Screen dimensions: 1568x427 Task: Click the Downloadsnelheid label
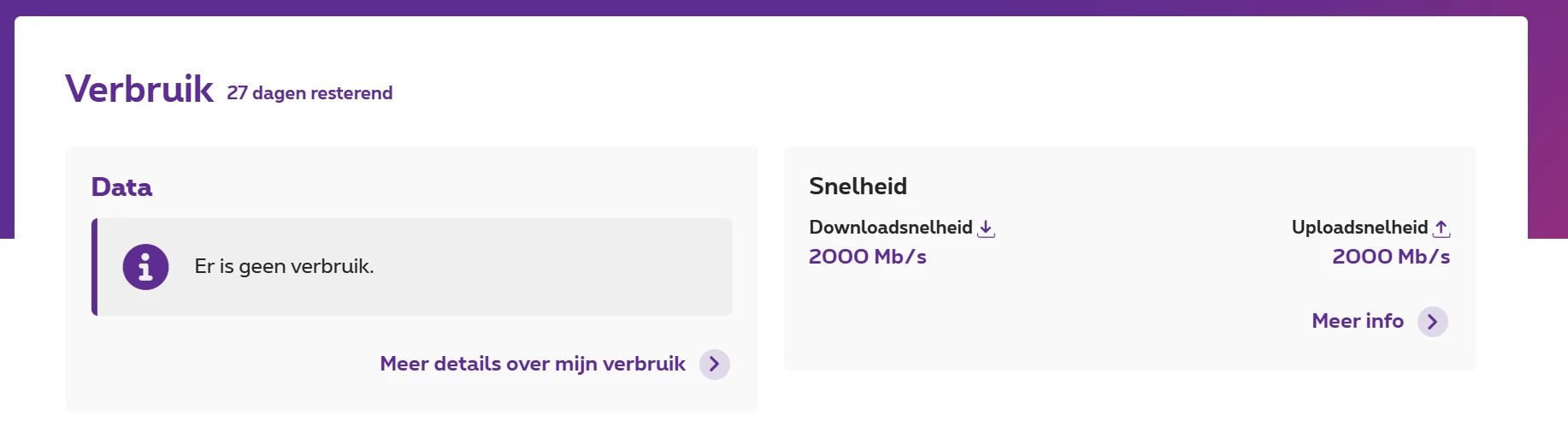(890, 228)
